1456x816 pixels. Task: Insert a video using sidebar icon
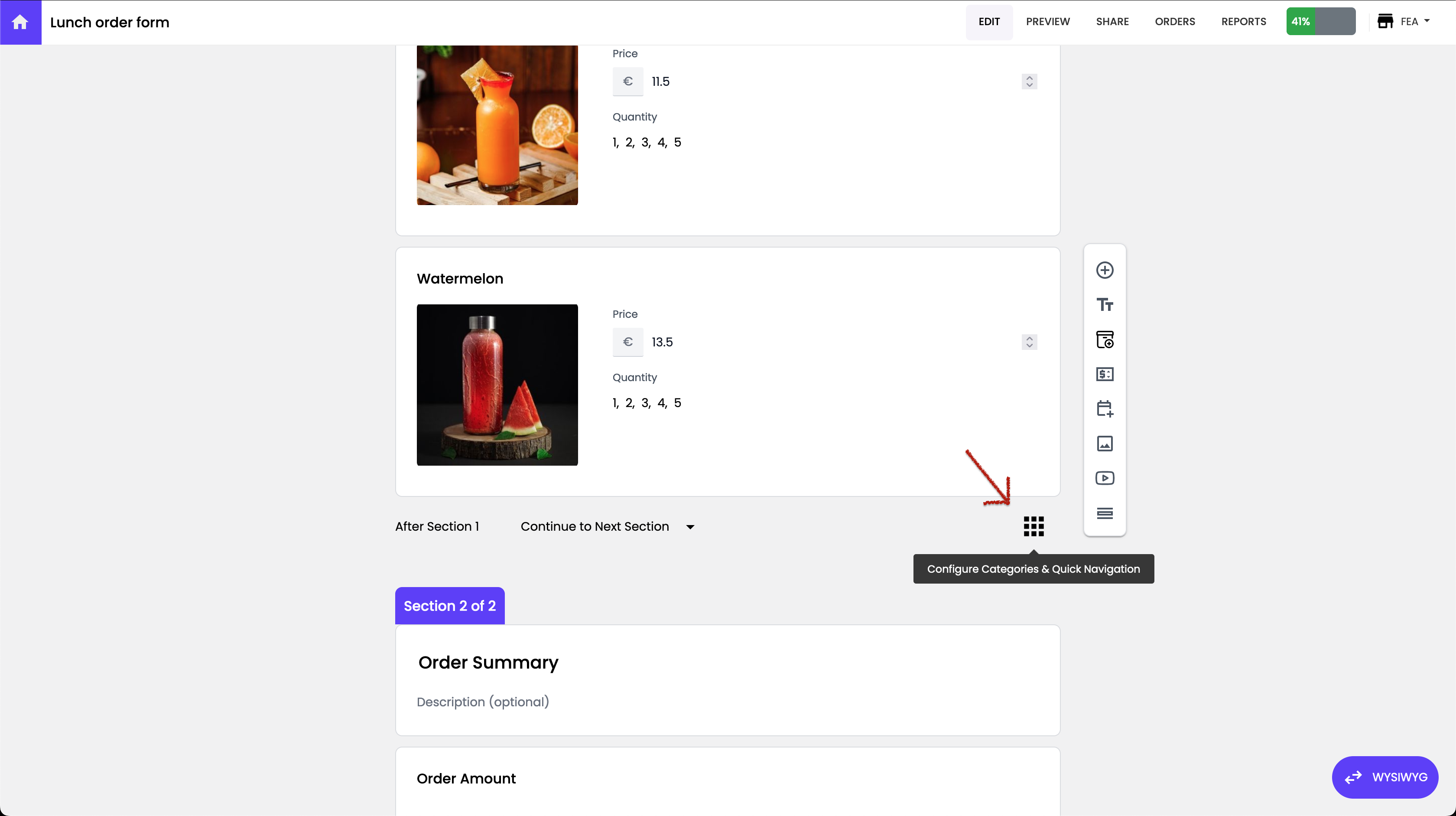click(x=1105, y=478)
